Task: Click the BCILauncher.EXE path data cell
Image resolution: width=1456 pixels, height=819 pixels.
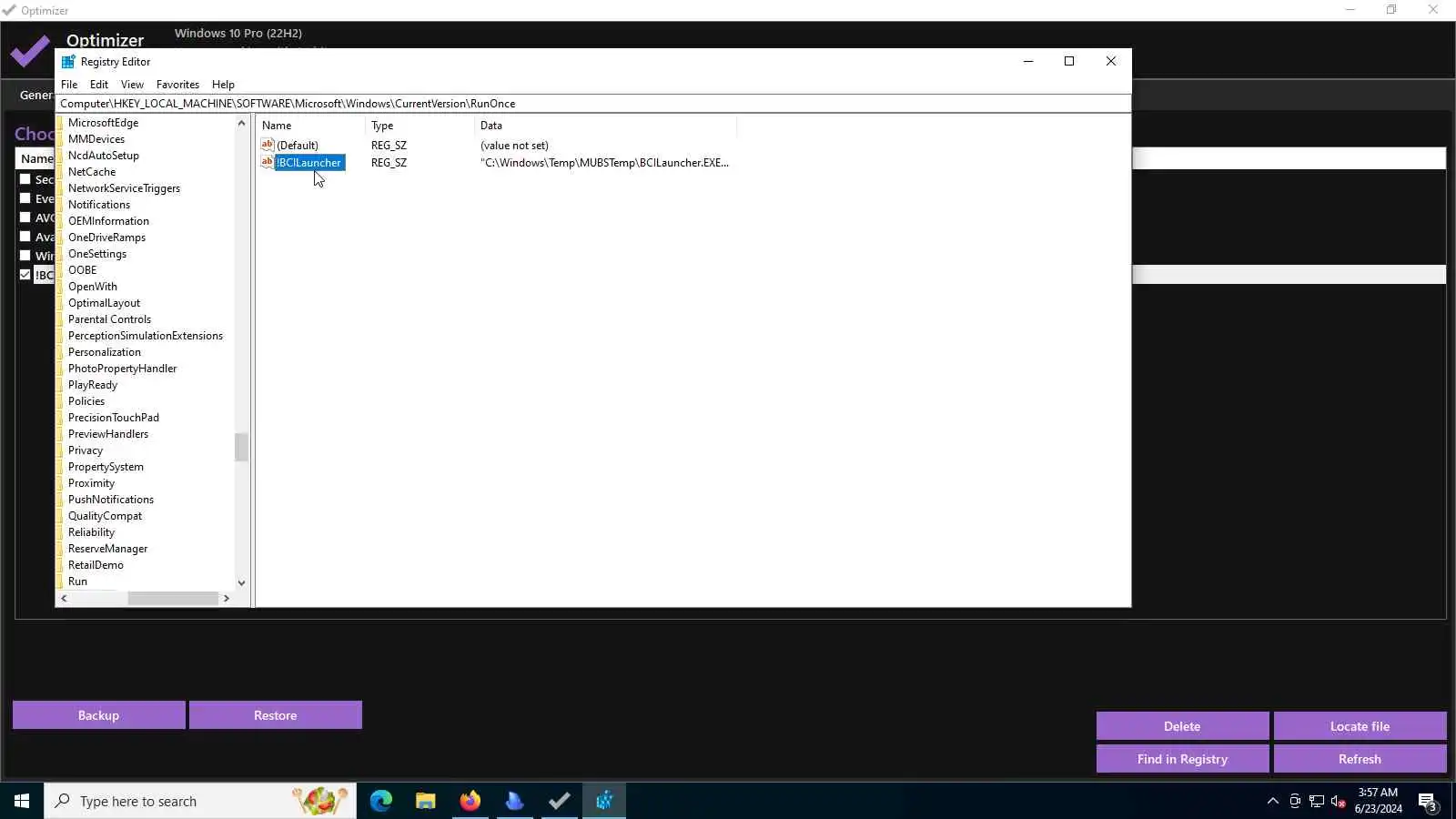Action: click(x=604, y=163)
